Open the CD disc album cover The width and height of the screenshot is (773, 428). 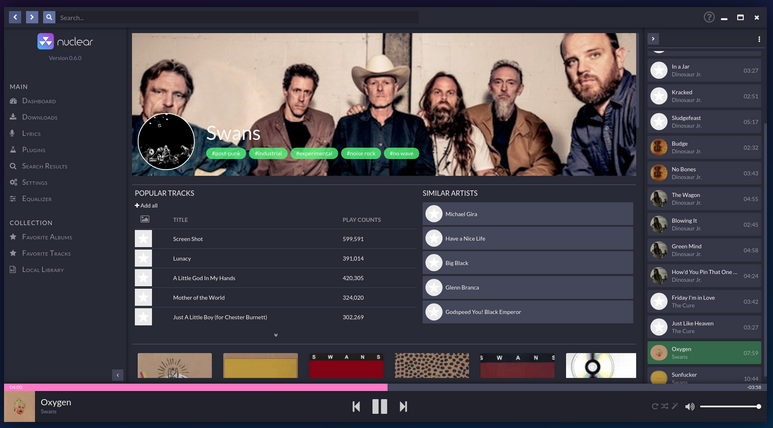point(601,365)
